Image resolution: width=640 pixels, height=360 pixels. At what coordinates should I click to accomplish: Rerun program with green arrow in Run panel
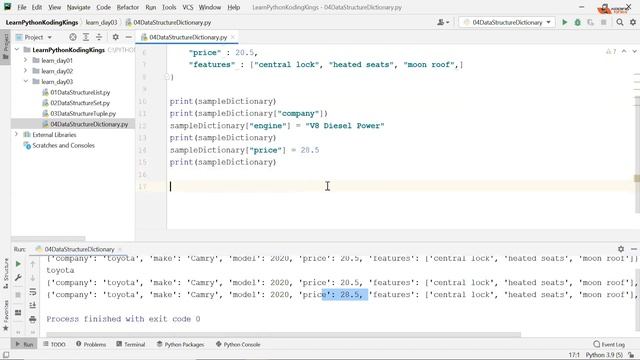pos(18,264)
